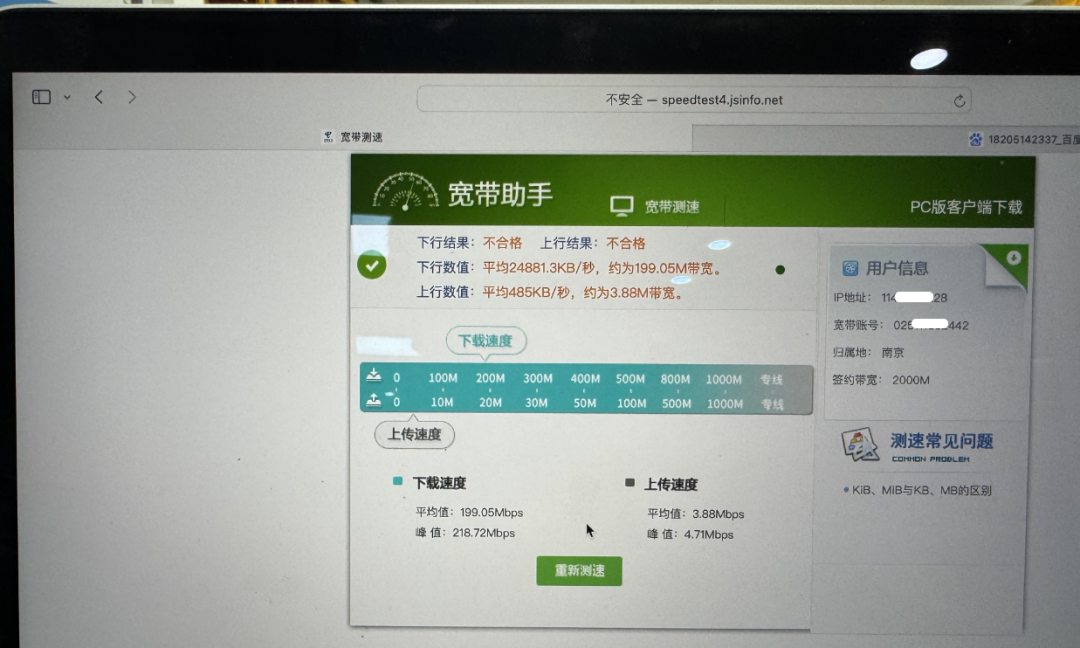Go back with the back arrow

pyautogui.click(x=99, y=97)
